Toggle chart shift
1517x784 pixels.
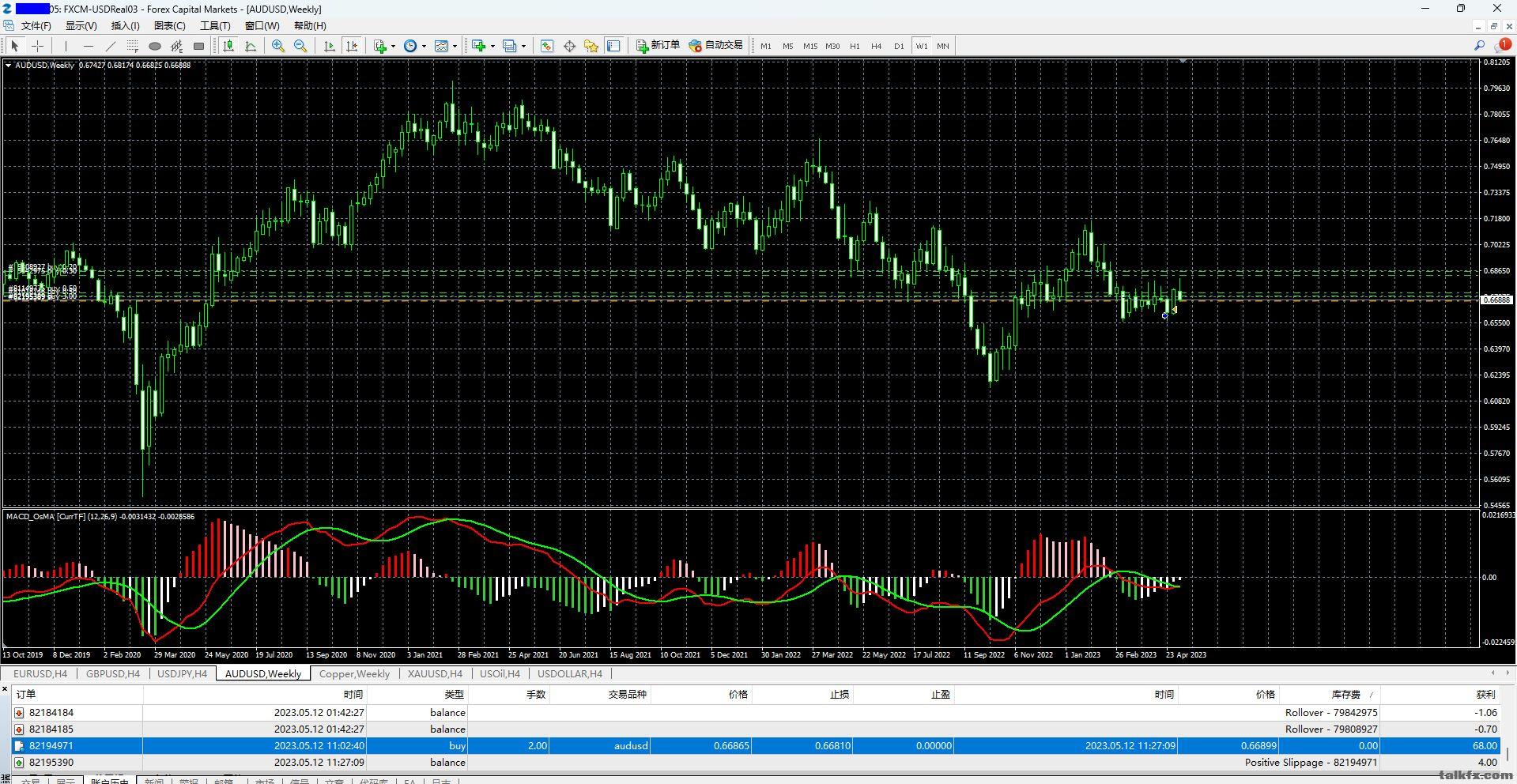point(352,46)
